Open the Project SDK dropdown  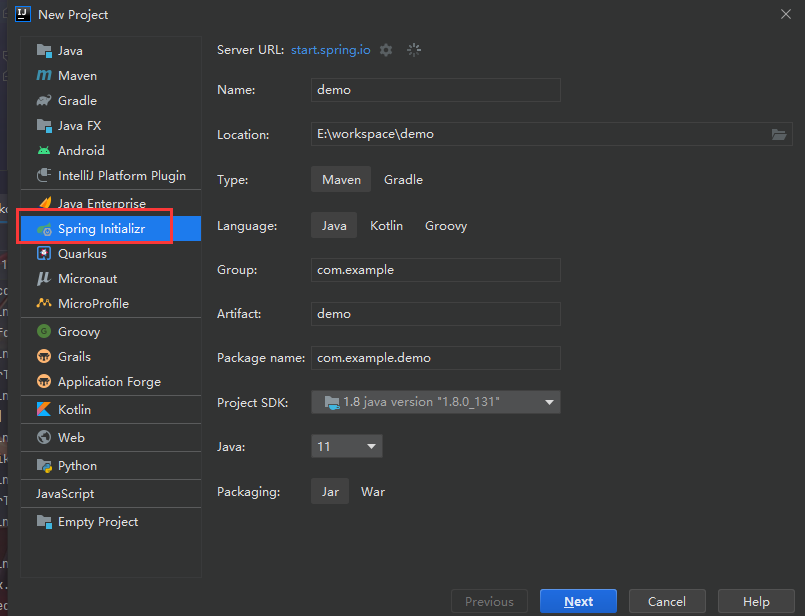point(435,402)
